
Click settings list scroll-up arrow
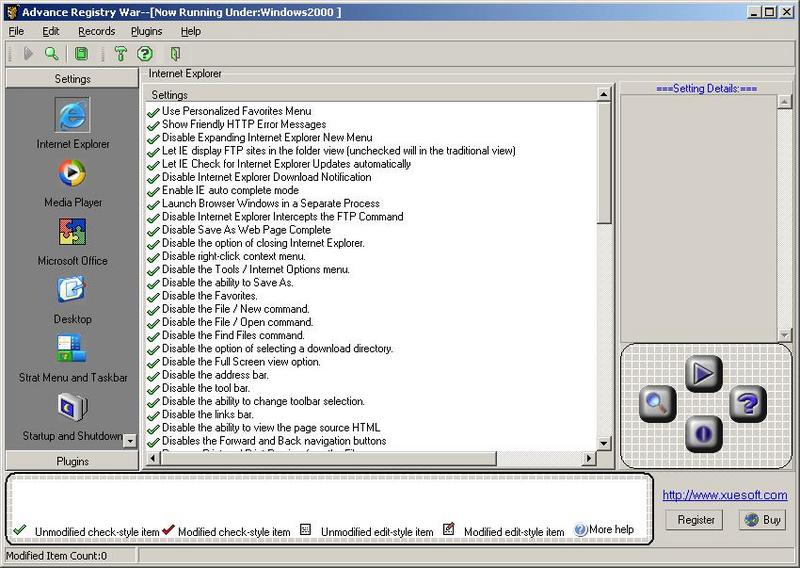pyautogui.click(x=604, y=94)
